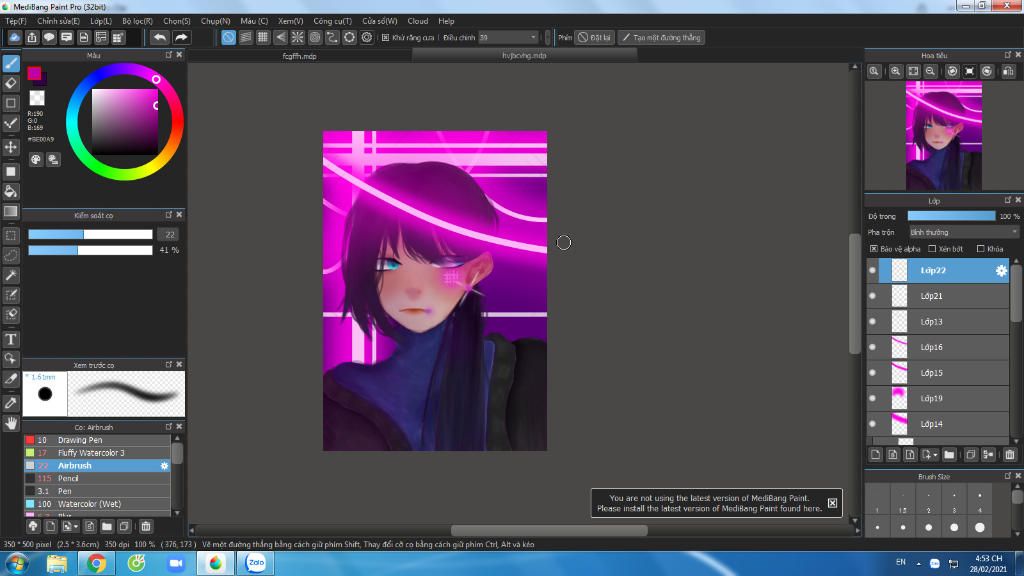The height and width of the screenshot is (576, 1024).
Task: Click the Redo arrow in toolbar
Action: click(x=181, y=37)
